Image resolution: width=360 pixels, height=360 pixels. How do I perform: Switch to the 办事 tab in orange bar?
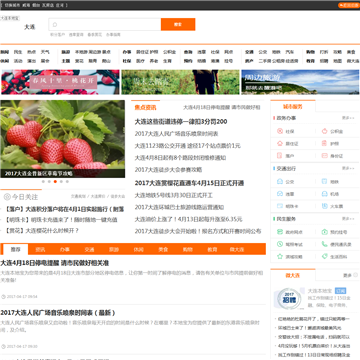tap(65, 249)
